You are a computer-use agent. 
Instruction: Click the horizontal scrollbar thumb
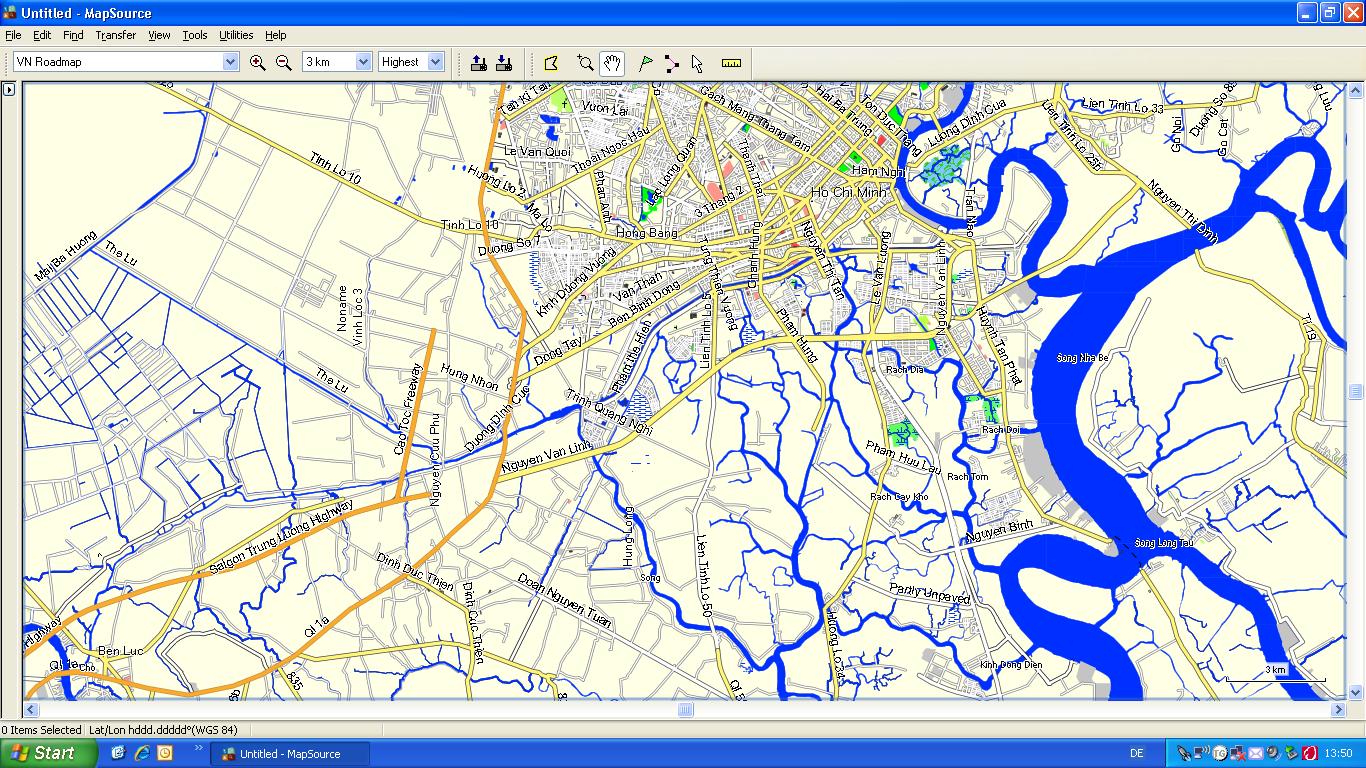point(686,710)
